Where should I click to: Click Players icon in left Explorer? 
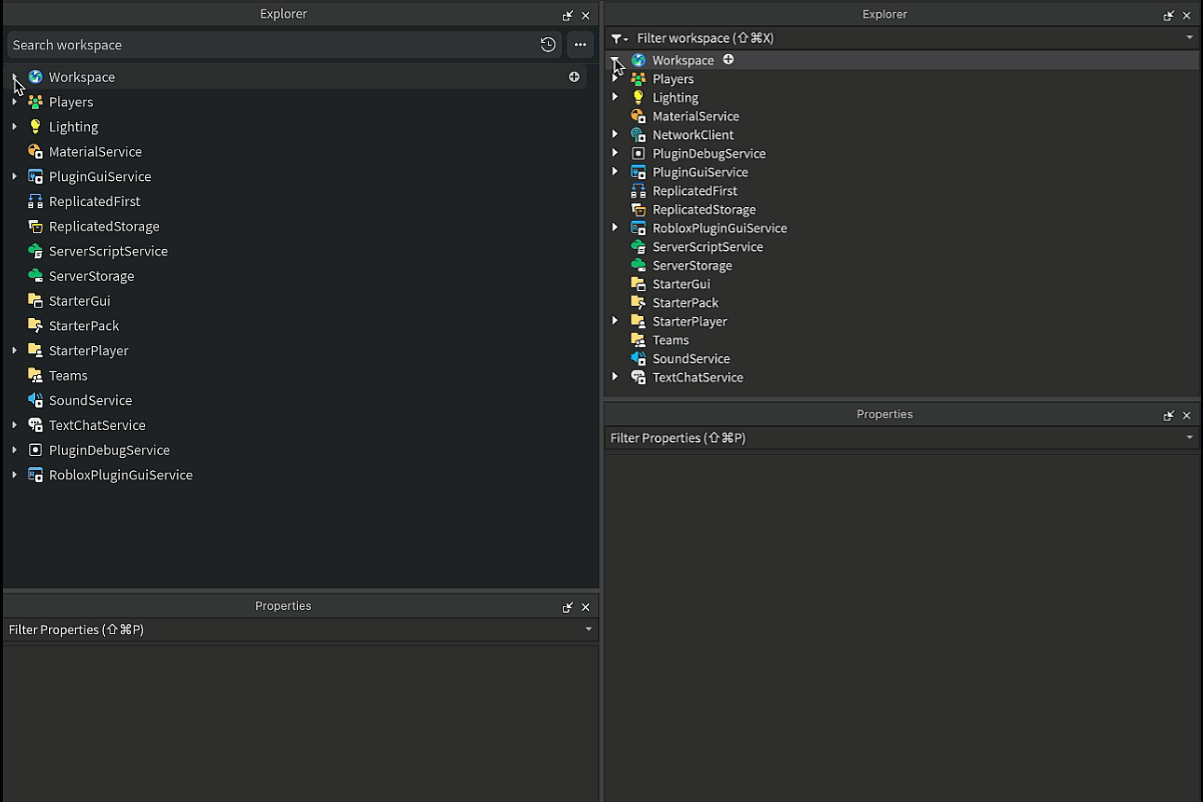35,102
